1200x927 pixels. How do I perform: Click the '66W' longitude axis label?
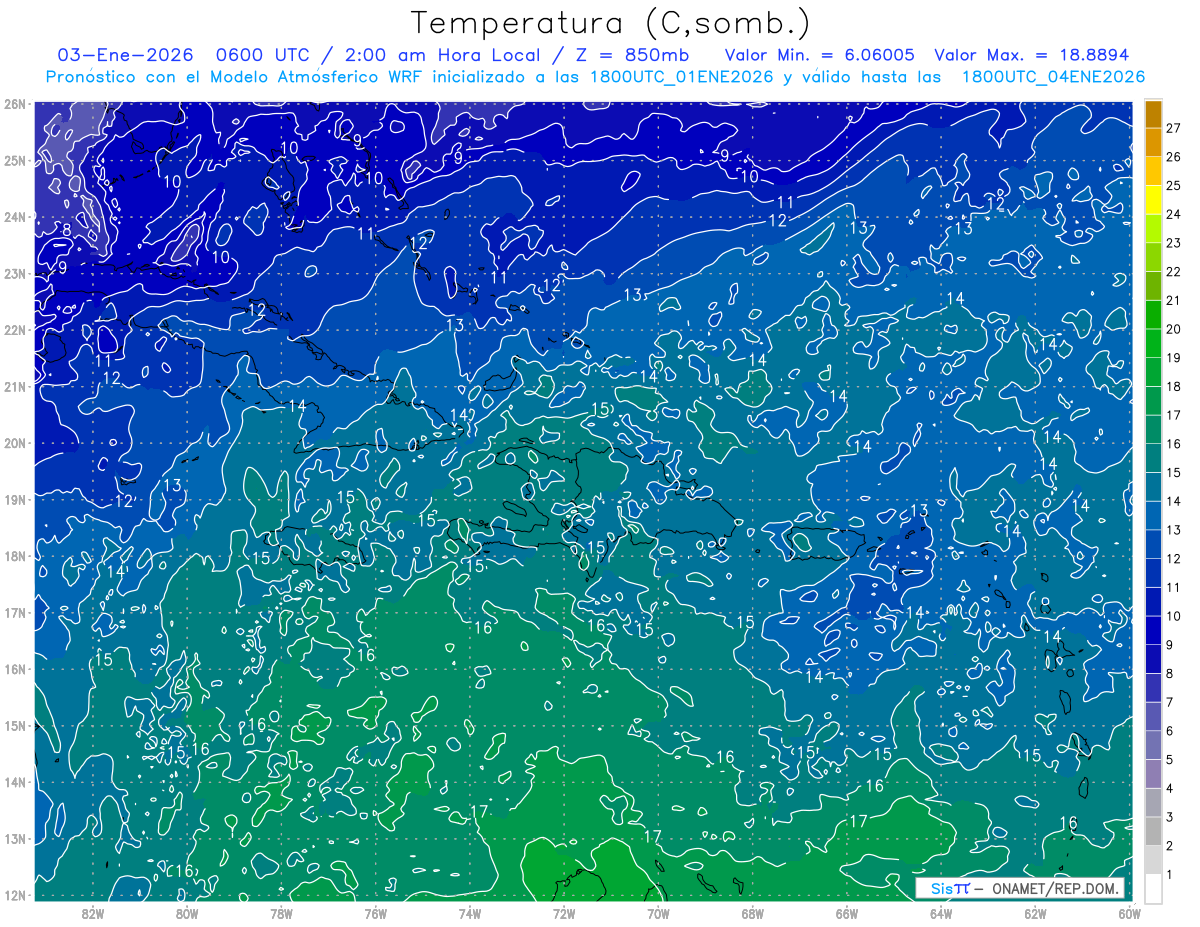847,913
